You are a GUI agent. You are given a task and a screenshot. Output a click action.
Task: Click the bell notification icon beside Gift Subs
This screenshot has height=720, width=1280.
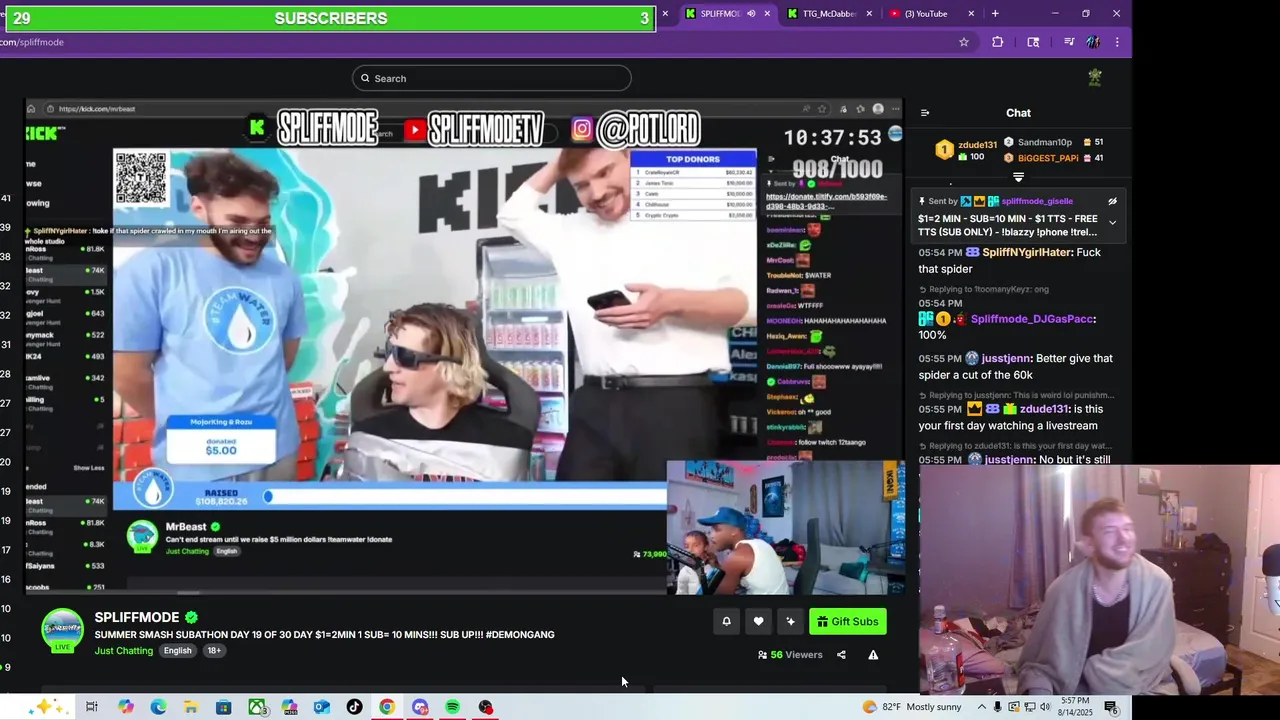click(x=726, y=622)
